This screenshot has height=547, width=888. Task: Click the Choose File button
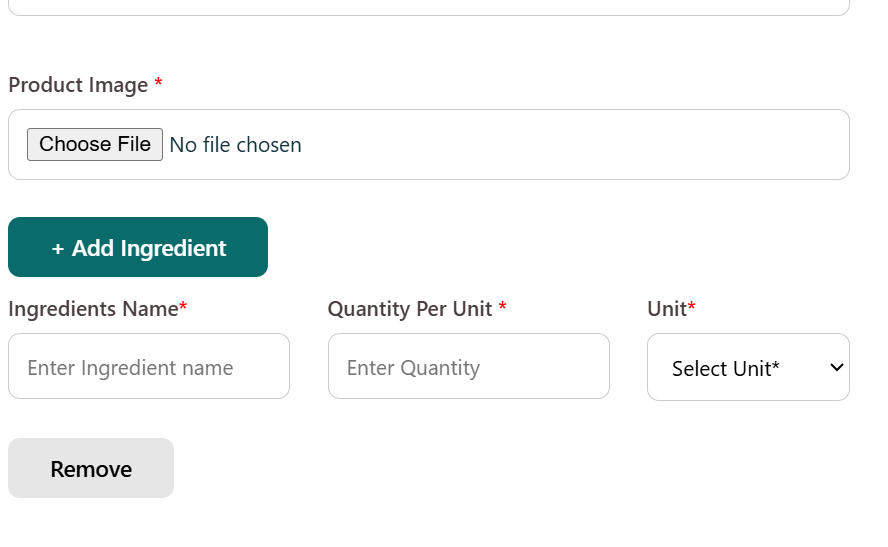(x=95, y=144)
